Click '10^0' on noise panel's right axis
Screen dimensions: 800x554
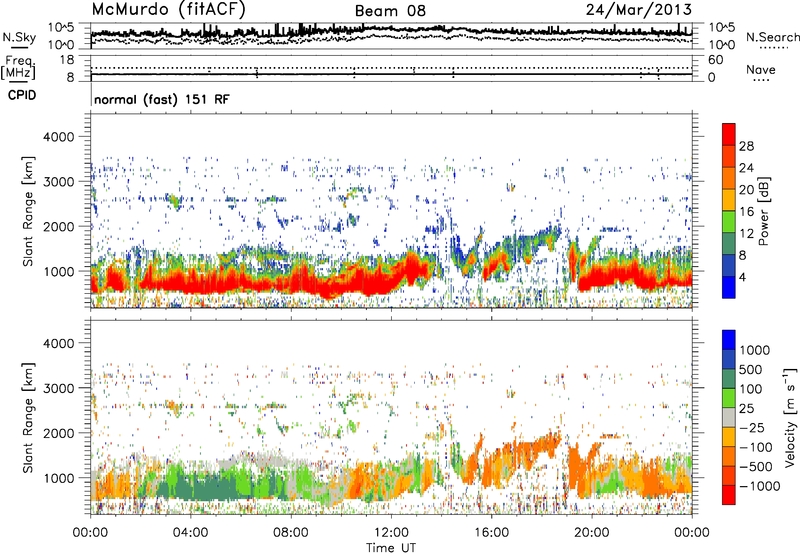point(722,45)
